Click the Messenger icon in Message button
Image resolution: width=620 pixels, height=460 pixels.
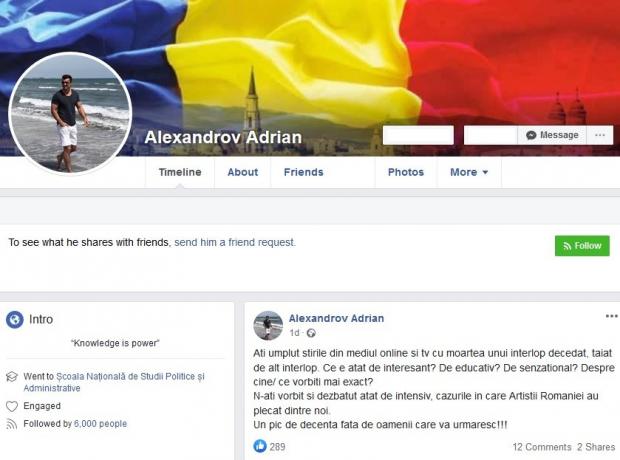531,135
